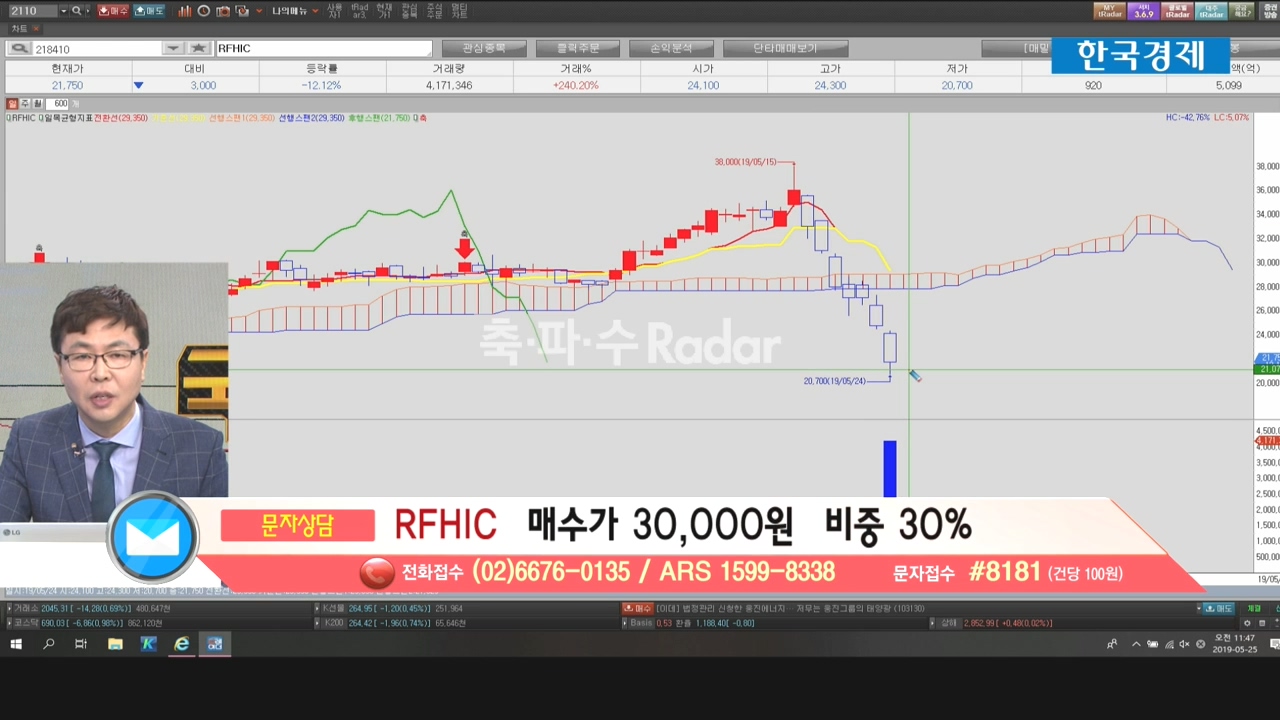Click the 600 candle count input field
The height and width of the screenshot is (720, 1280).
[60, 104]
